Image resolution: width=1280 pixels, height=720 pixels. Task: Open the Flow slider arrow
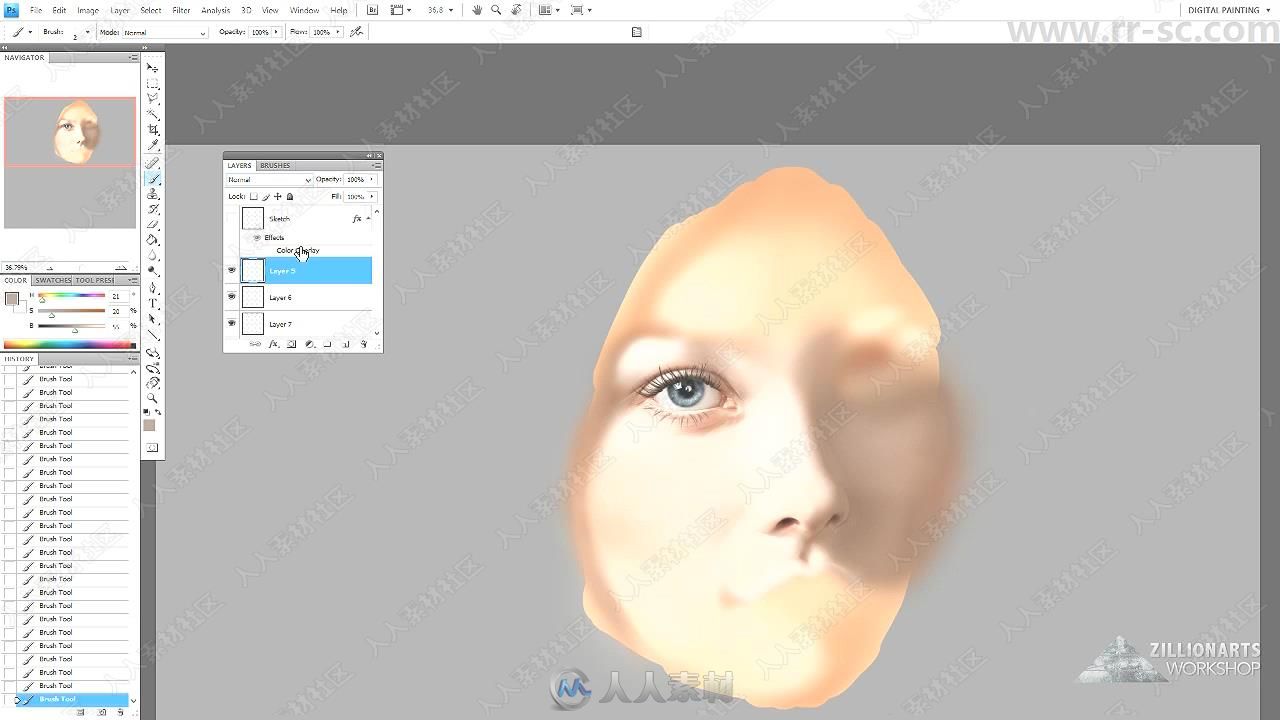click(x=338, y=32)
